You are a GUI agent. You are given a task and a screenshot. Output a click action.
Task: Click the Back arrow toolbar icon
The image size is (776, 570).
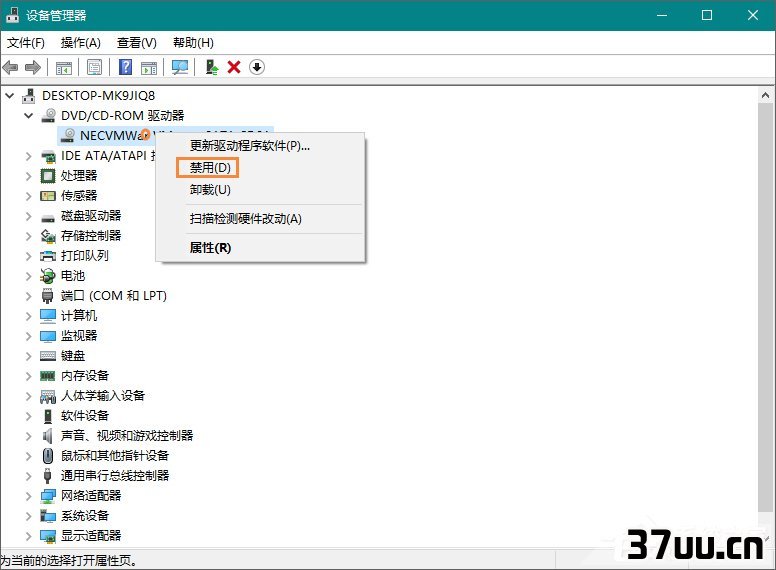(10, 67)
